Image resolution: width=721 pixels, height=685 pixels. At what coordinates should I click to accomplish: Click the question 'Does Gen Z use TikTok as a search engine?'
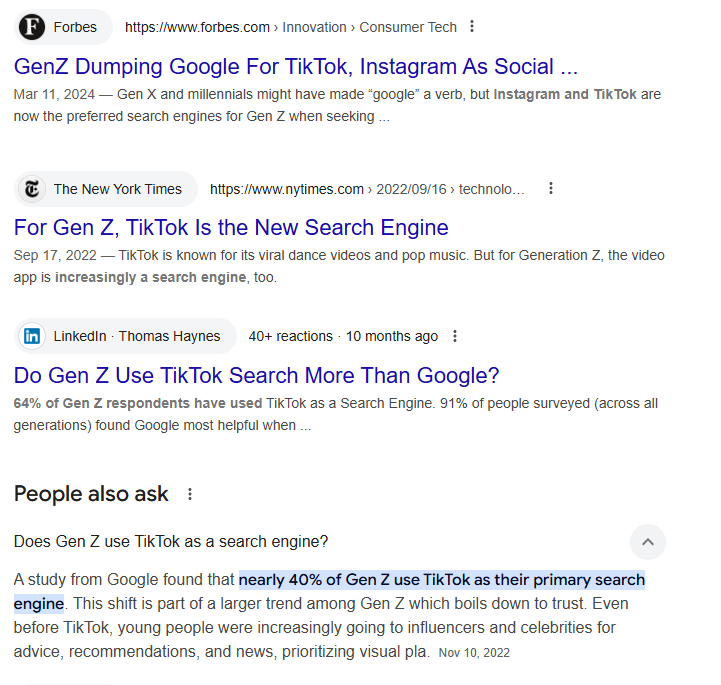coord(171,542)
